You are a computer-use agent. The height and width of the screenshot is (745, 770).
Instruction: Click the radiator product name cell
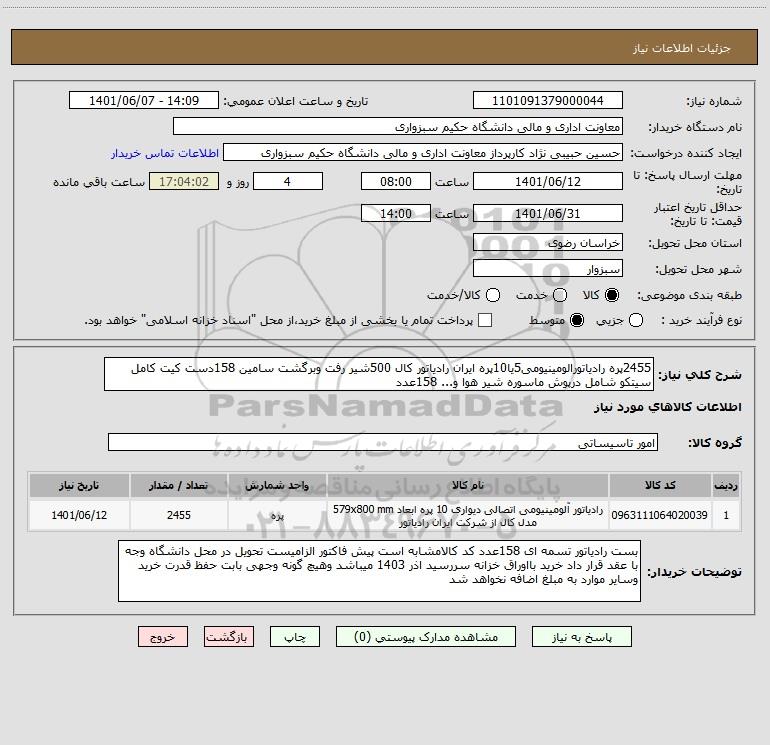(468, 515)
